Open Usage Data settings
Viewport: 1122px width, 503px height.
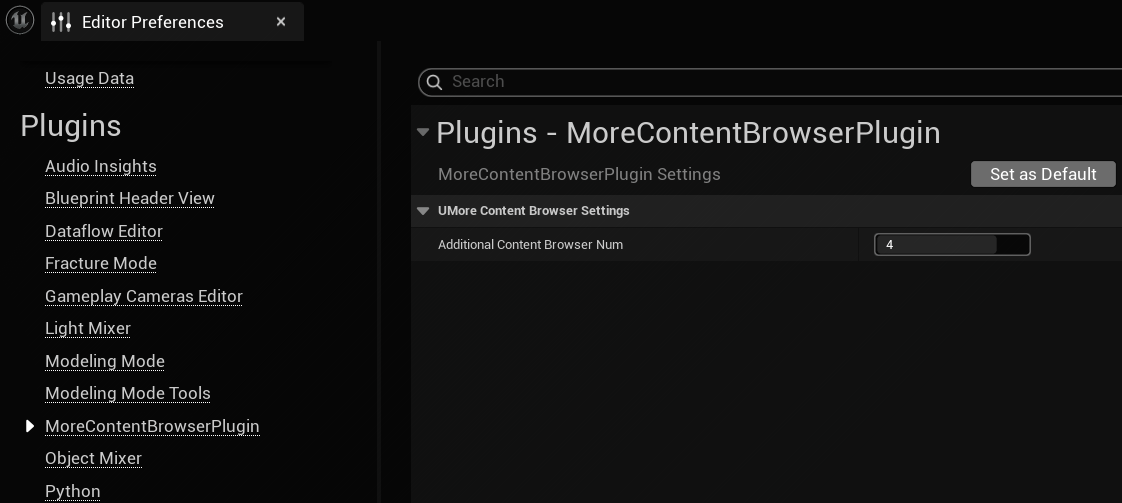click(x=89, y=78)
